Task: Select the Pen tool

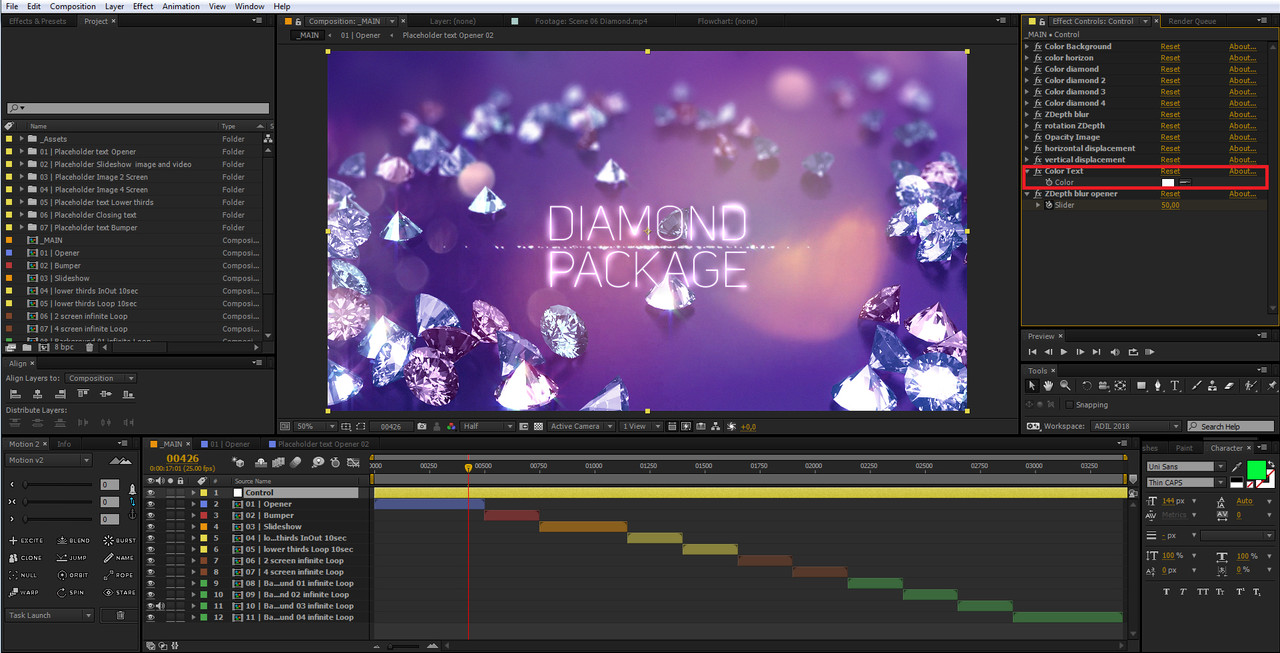Action: tap(1158, 385)
